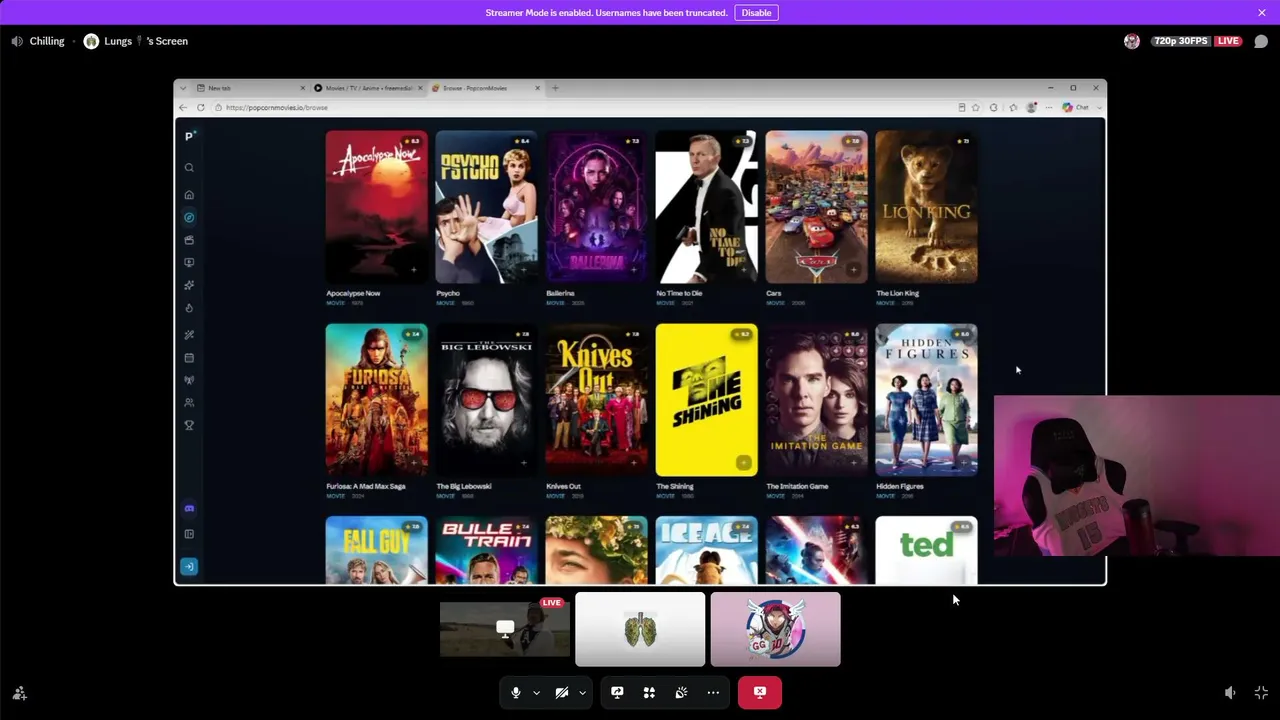Open the Knives Out poster

tap(596, 400)
